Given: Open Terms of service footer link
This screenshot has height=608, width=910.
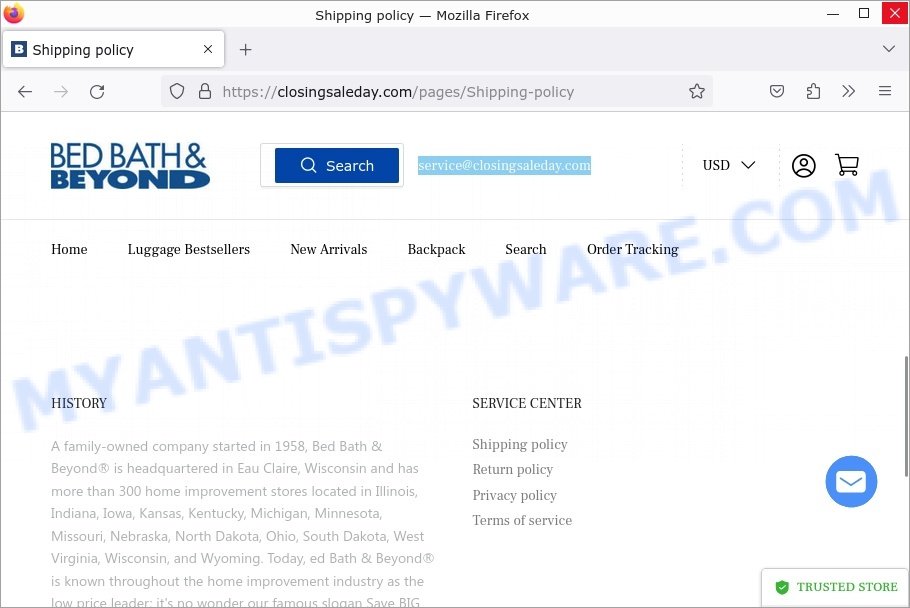Looking at the screenshot, I should coord(522,520).
